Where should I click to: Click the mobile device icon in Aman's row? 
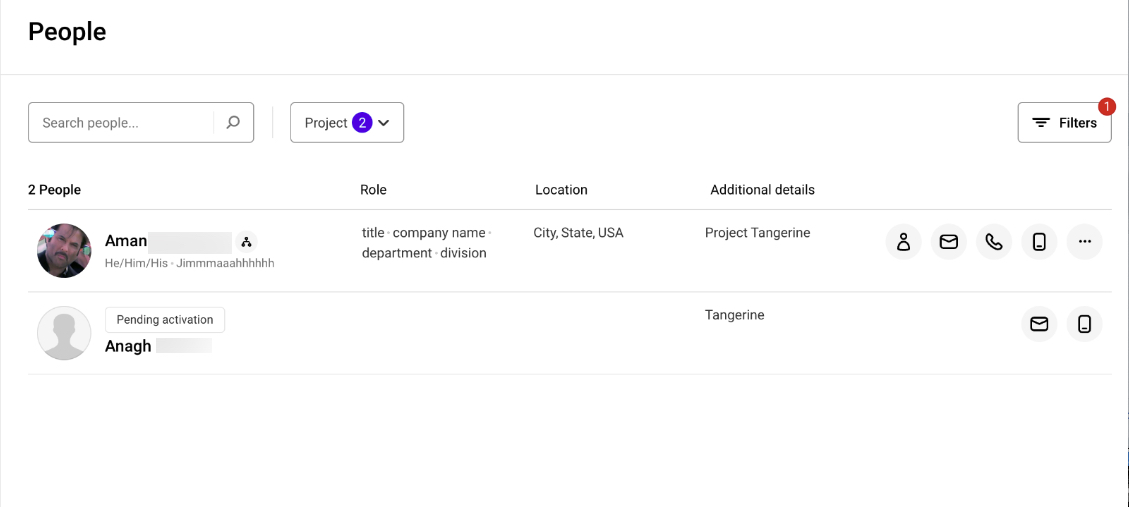tap(1039, 242)
